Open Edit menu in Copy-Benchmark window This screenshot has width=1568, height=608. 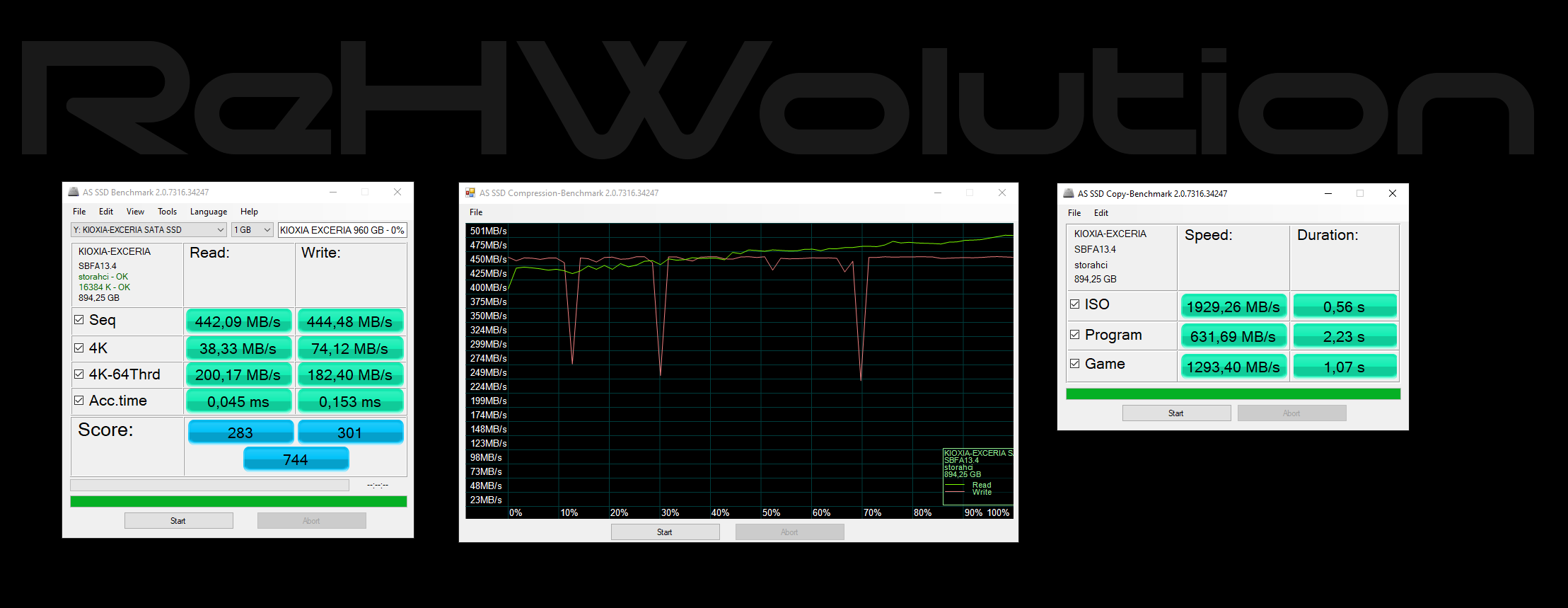1101,213
